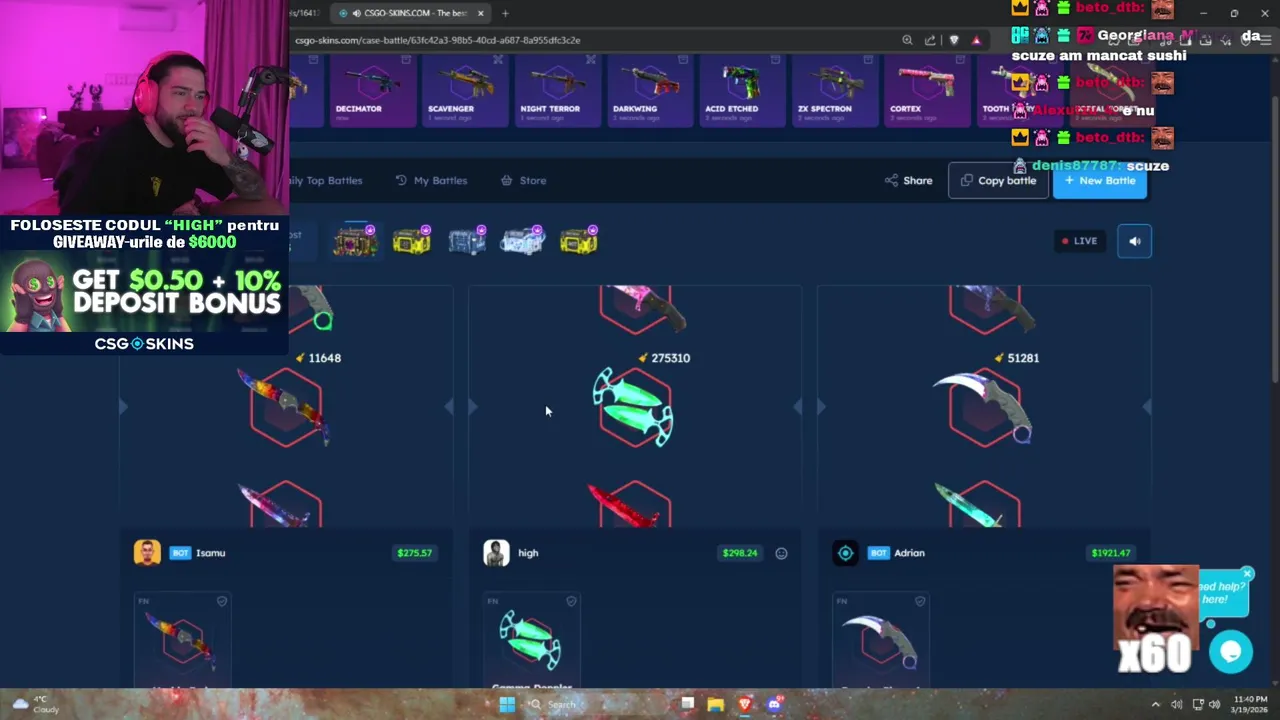
Task: Open the emoji reaction beside high's total
Action: [781, 553]
